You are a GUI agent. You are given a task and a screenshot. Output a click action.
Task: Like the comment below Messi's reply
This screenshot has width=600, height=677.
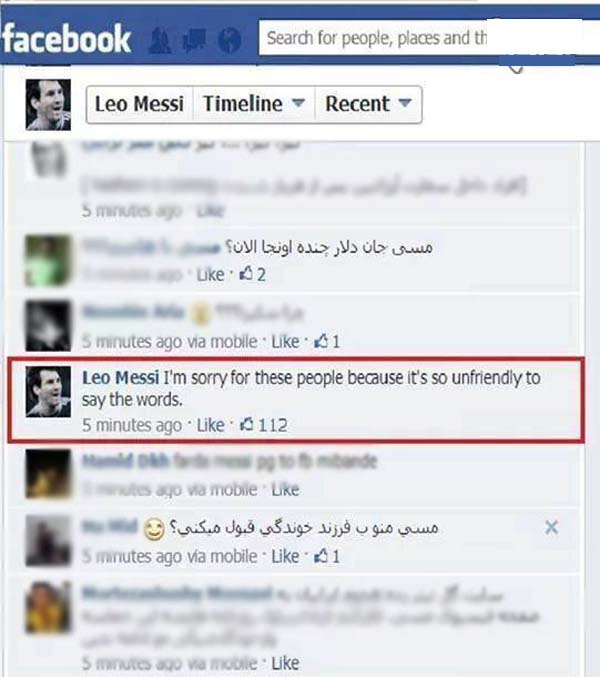[285, 489]
